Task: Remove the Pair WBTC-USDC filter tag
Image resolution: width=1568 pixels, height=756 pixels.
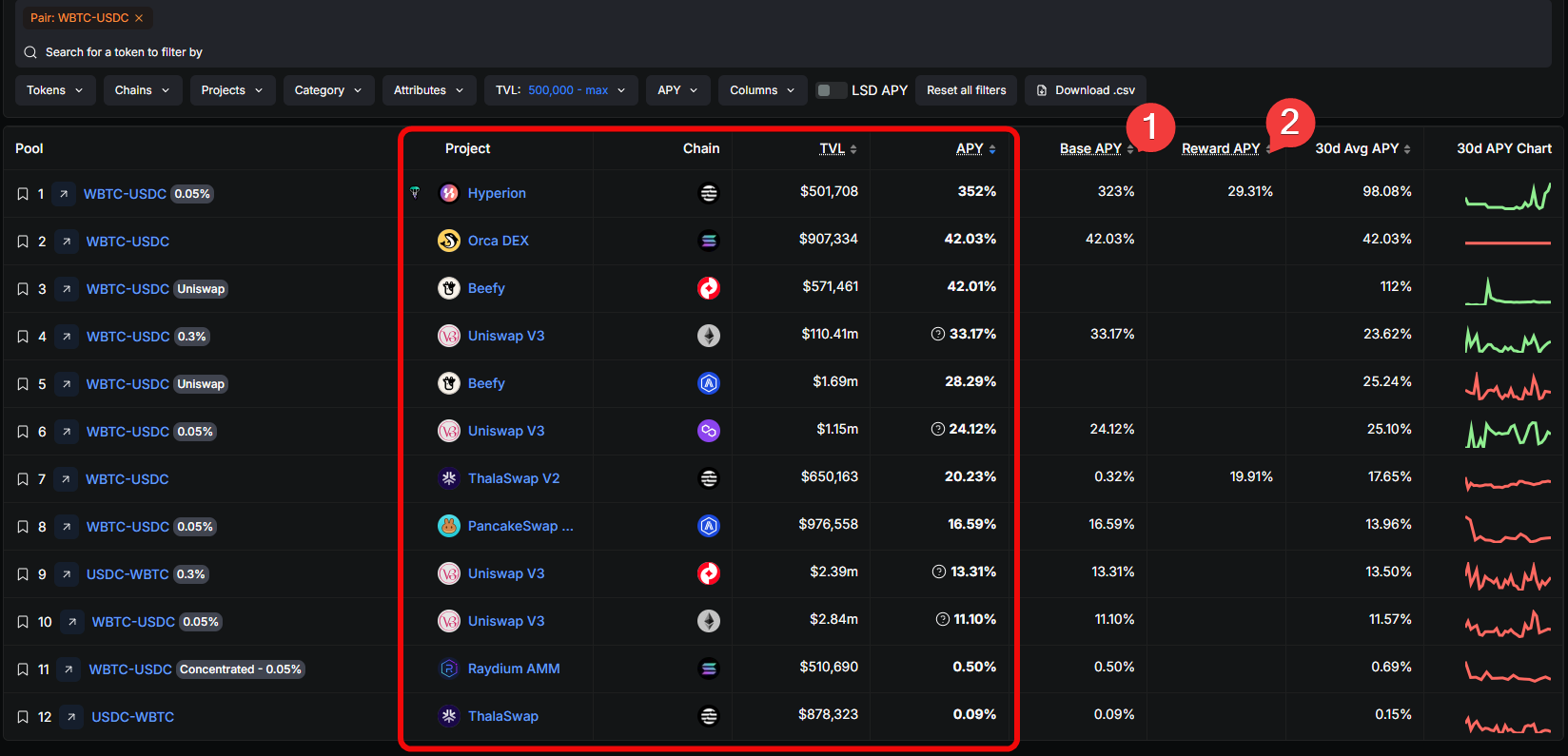Action: [x=139, y=18]
